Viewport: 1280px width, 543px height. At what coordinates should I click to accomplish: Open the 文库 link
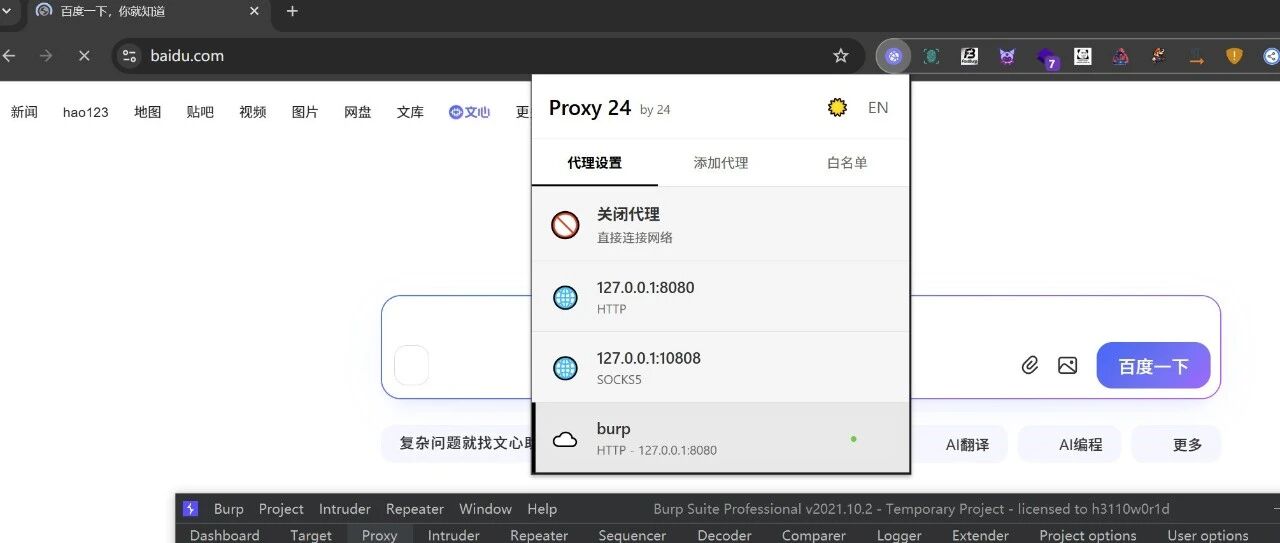pyautogui.click(x=410, y=112)
